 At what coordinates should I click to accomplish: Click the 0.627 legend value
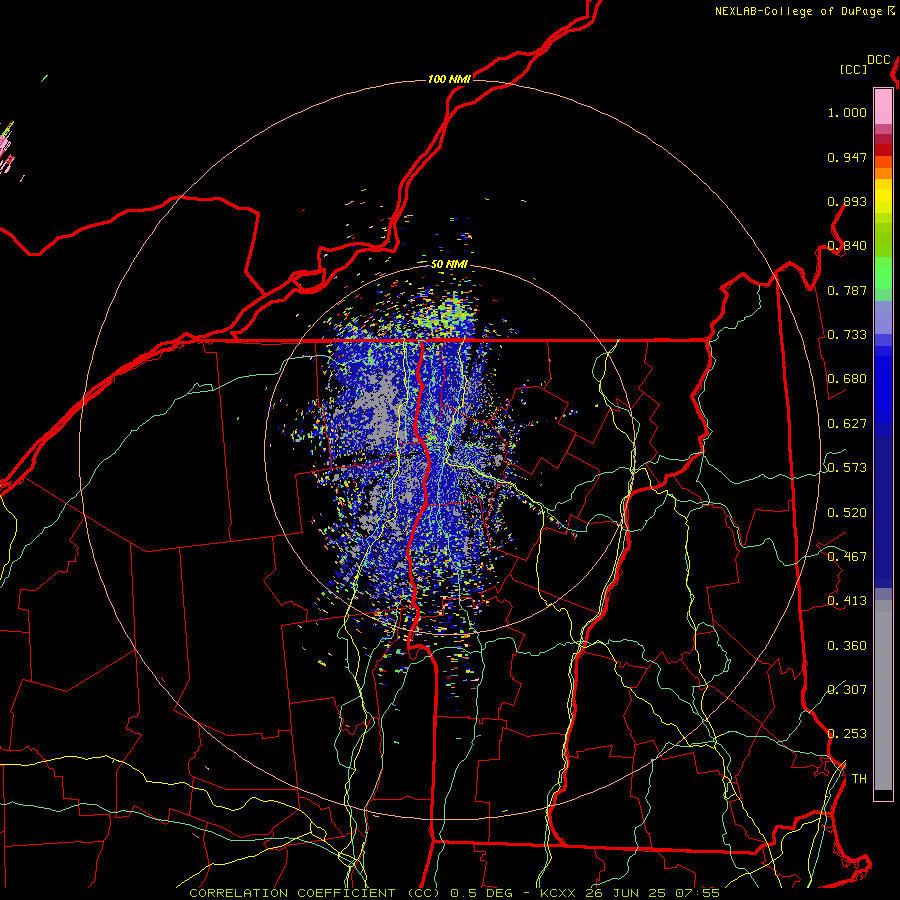point(847,424)
